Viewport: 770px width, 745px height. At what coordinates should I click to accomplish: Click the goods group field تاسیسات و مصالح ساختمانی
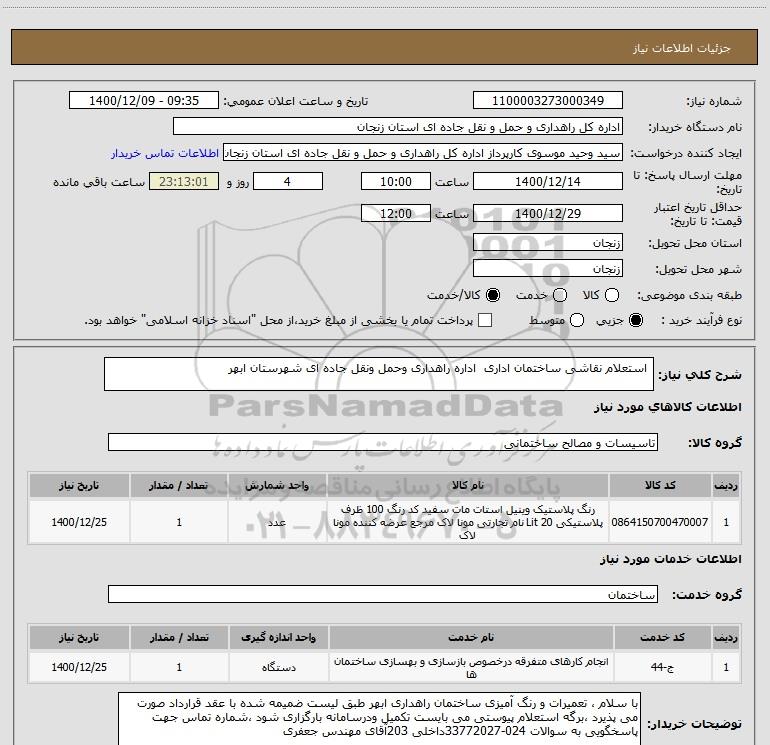[x=383, y=442]
